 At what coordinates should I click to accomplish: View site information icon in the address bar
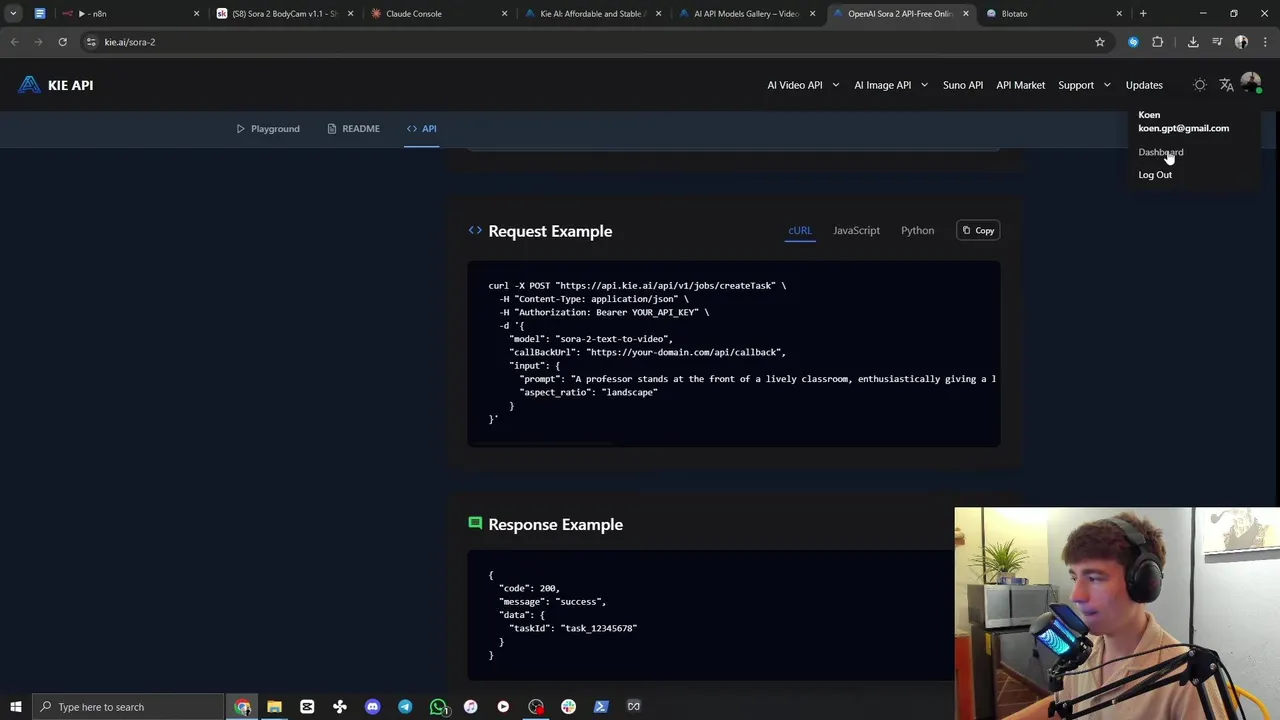91,42
